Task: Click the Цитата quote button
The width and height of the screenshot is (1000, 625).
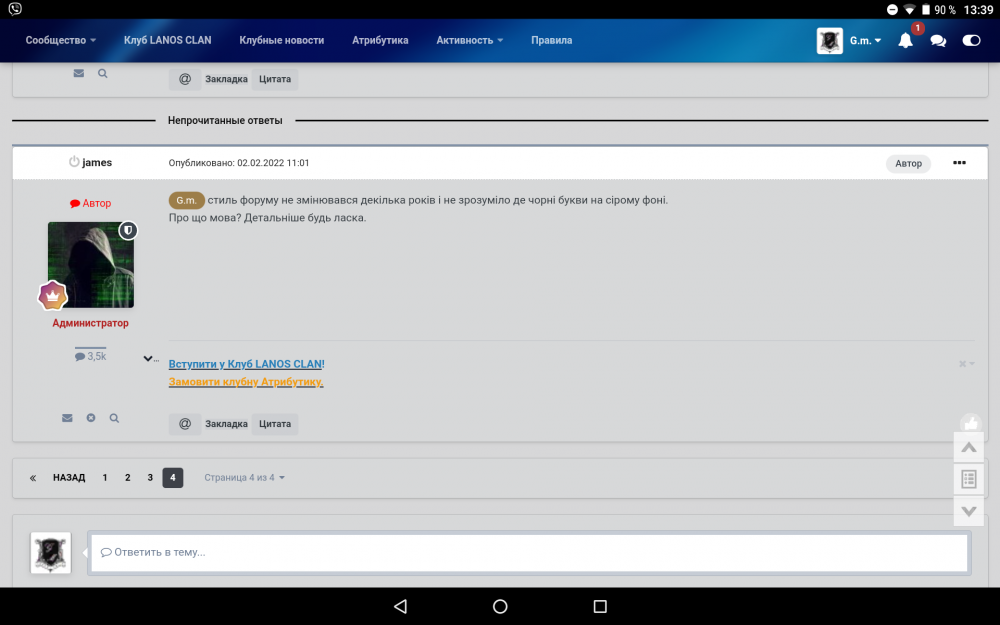Action: pos(275,423)
